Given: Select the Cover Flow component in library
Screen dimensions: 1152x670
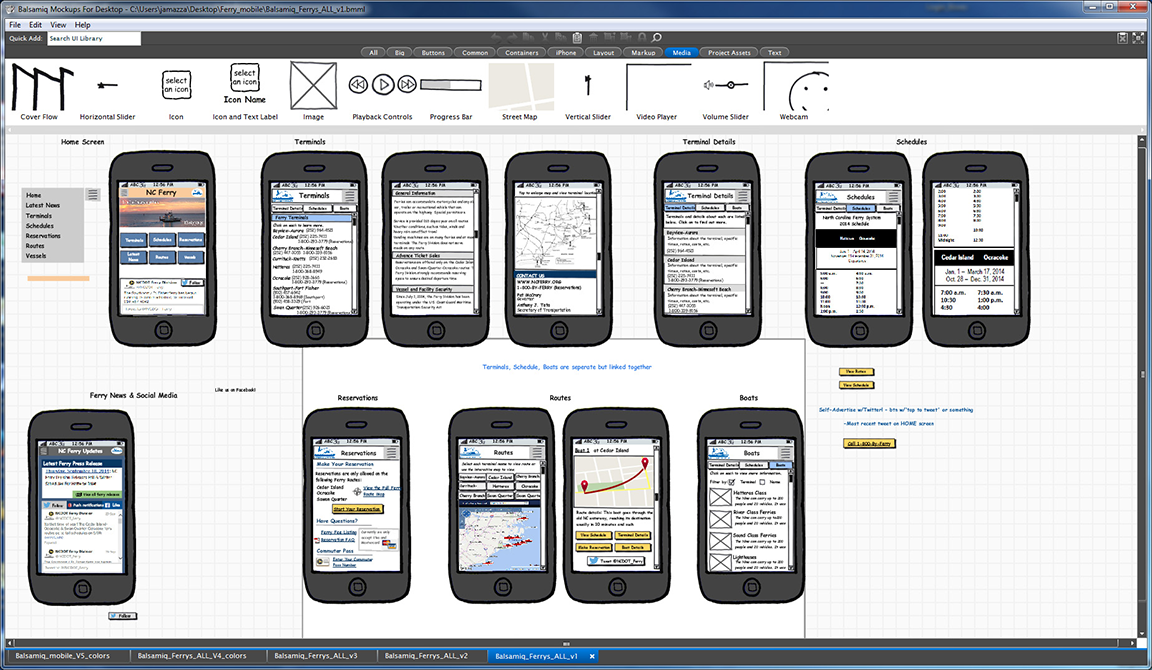Looking at the screenshot, I should point(38,90).
